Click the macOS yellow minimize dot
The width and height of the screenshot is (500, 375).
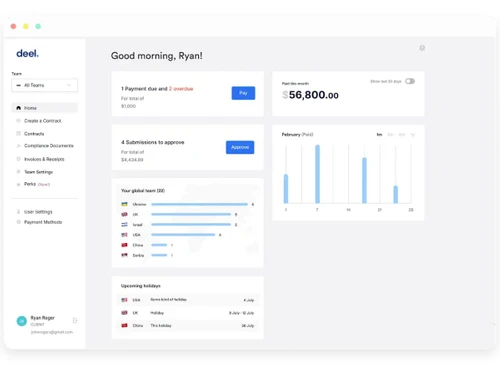pos(26,26)
